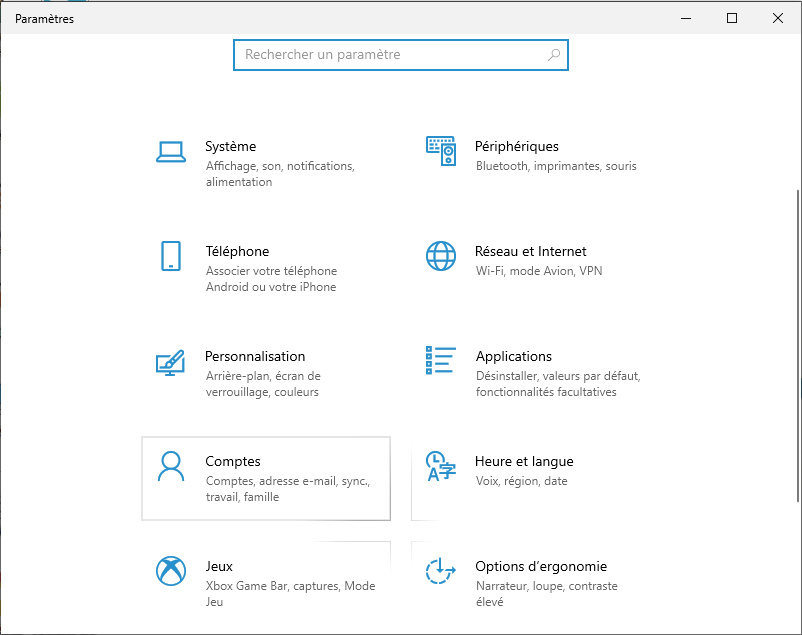Click the Système laptop icon
The image size is (802, 635).
click(x=171, y=151)
